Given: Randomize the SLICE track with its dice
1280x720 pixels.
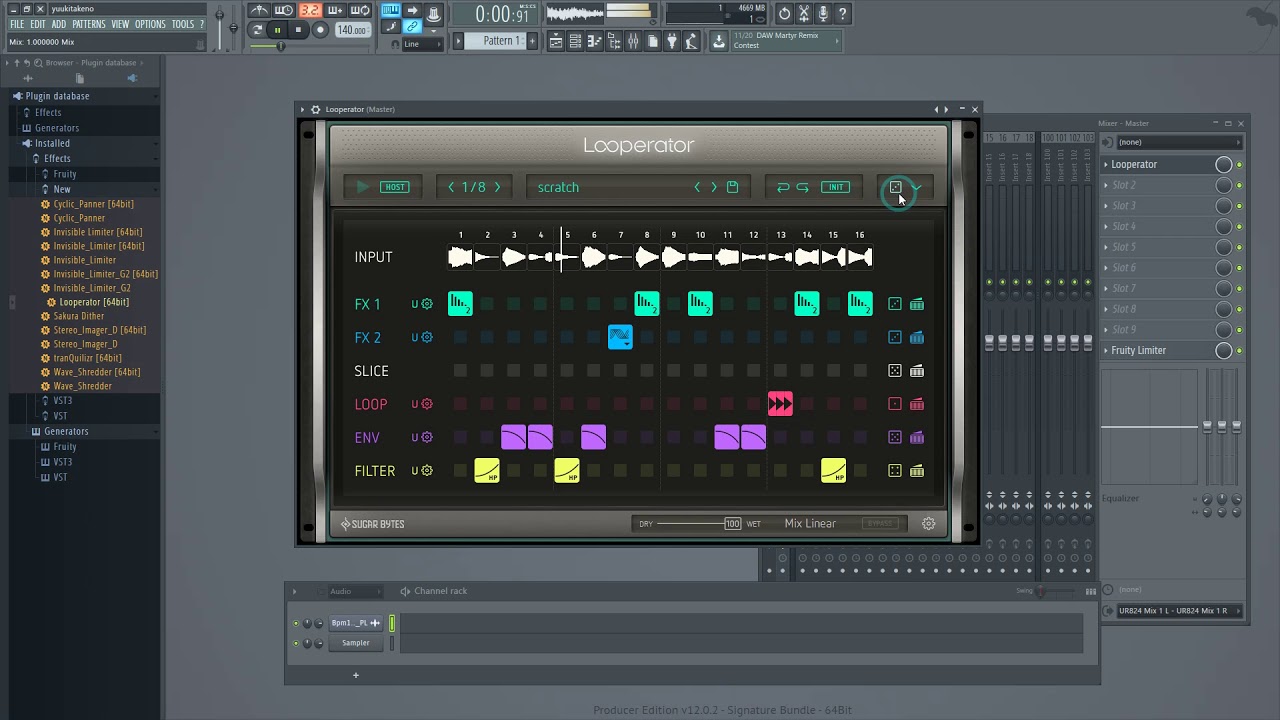Looking at the screenshot, I should tap(895, 371).
